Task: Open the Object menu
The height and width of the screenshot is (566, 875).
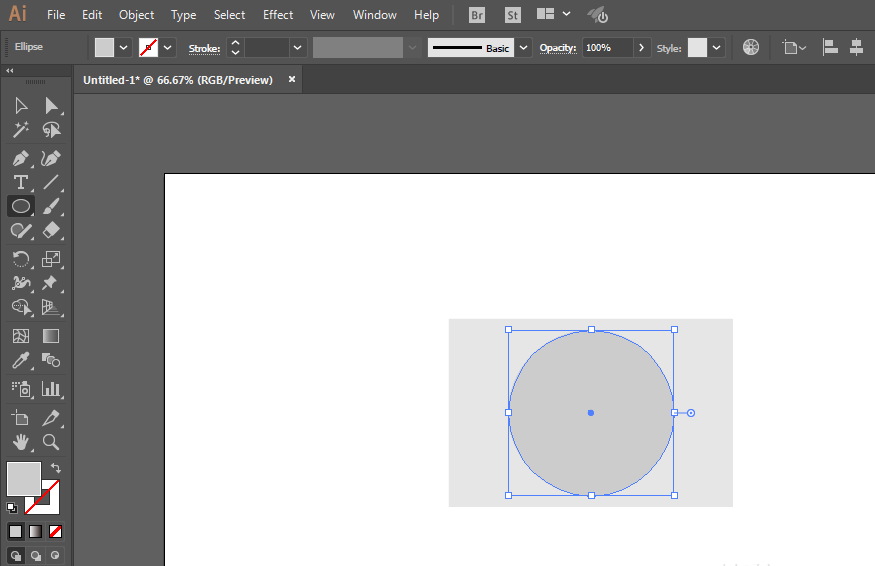Action: click(136, 15)
